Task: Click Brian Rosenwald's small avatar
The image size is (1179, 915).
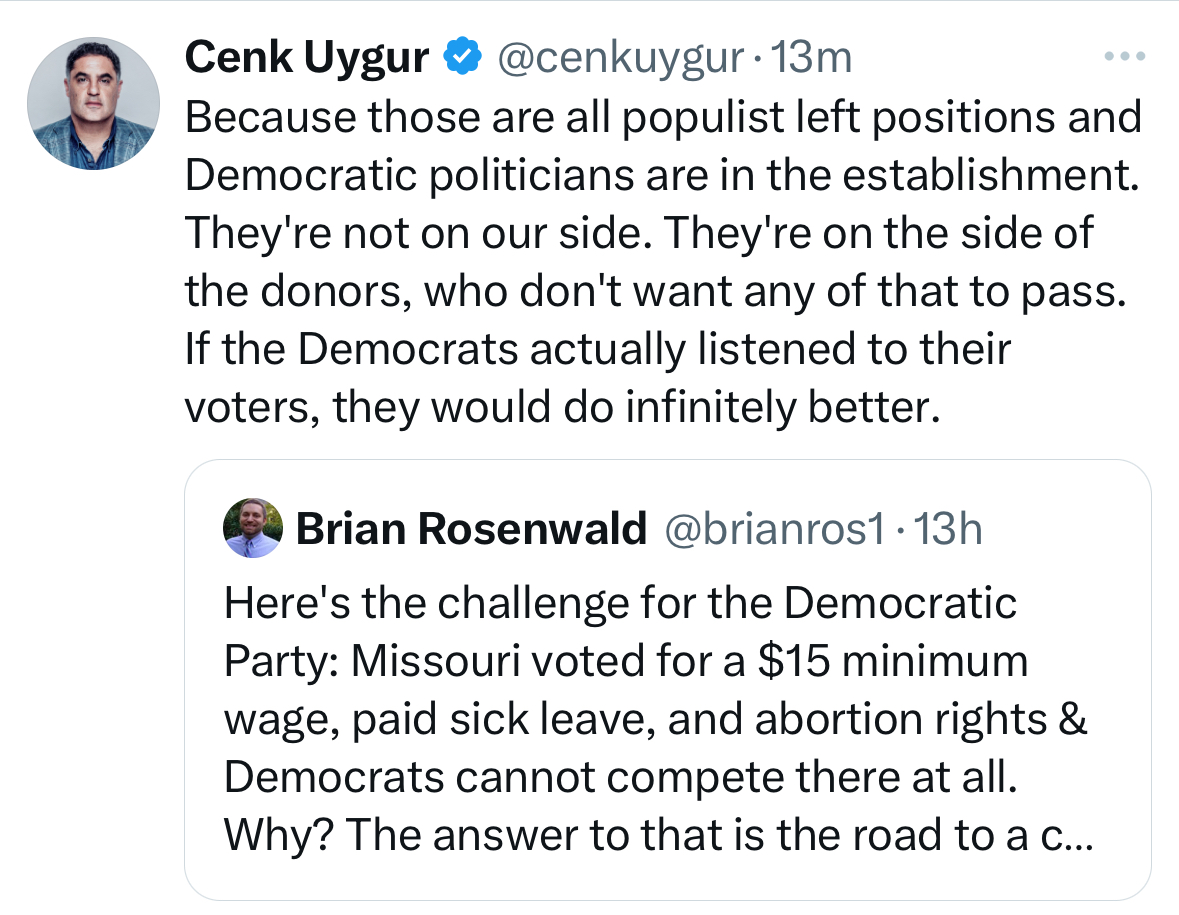Action: (x=251, y=528)
